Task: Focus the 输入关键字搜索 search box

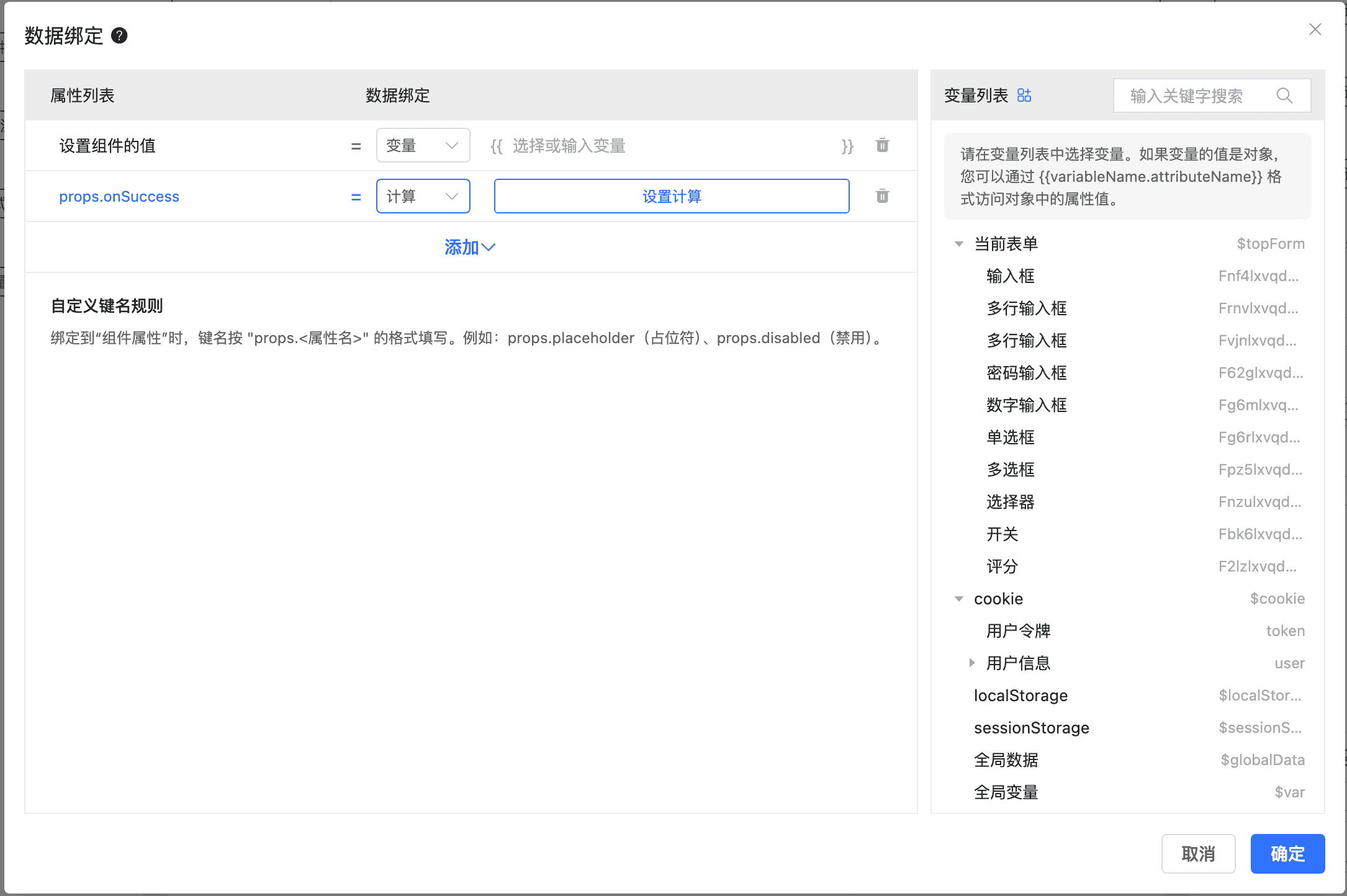Action: click(1212, 95)
